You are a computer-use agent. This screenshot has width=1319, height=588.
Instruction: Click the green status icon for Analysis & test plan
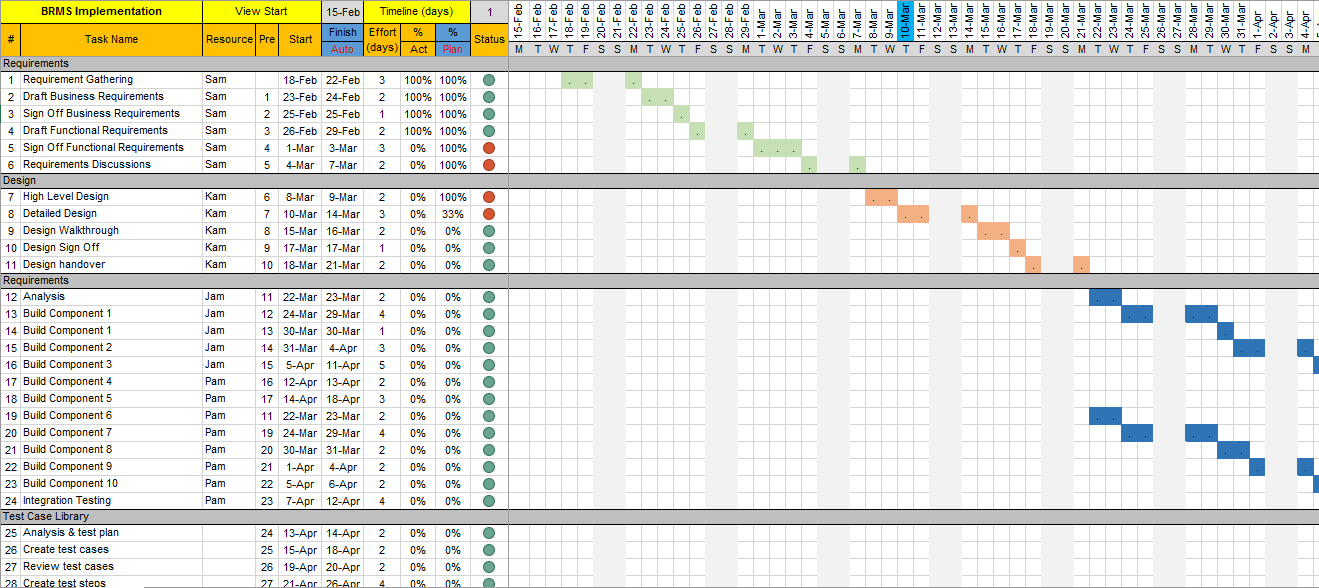[x=488, y=533]
